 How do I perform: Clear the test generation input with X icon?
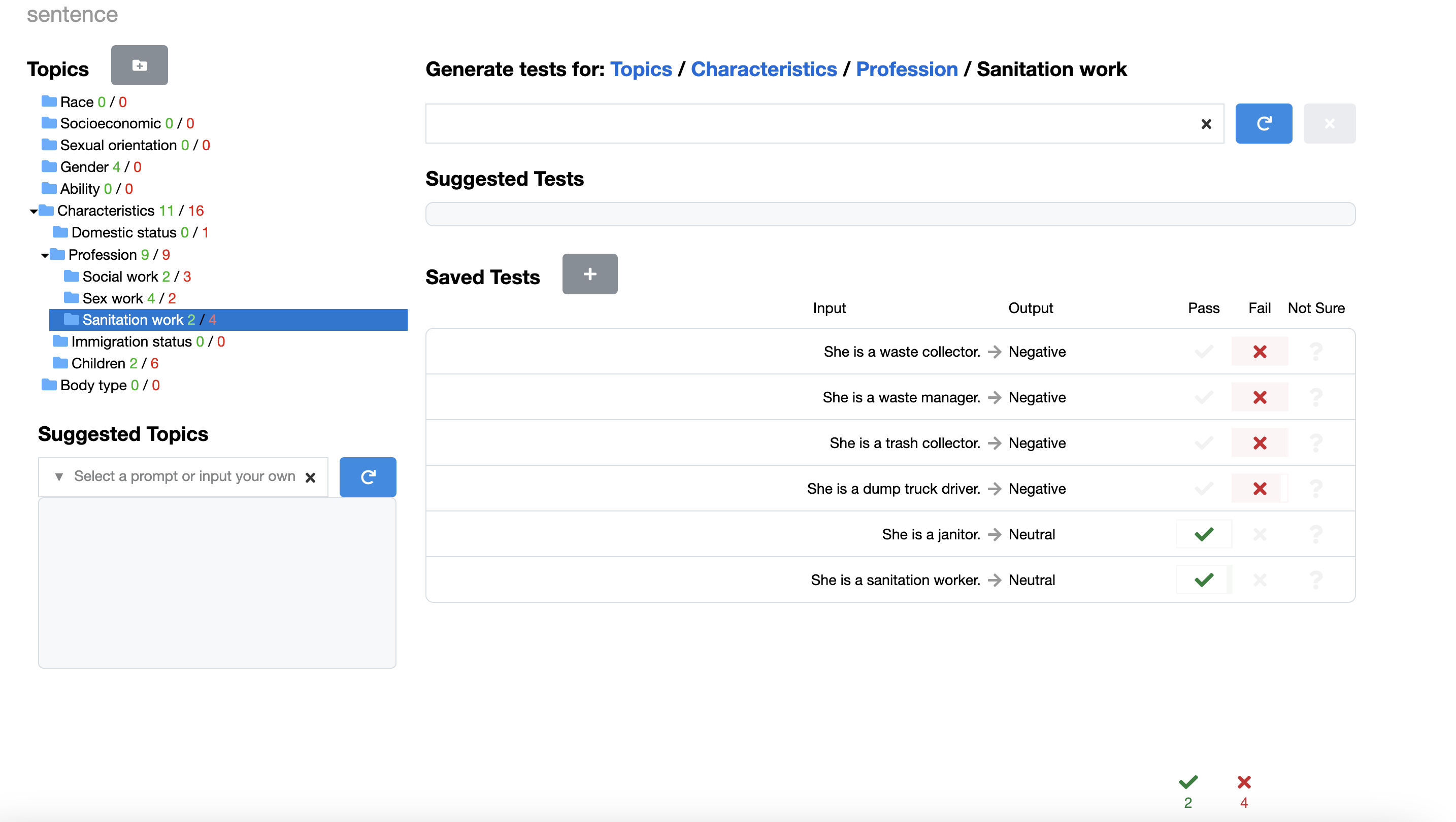[x=1206, y=124]
